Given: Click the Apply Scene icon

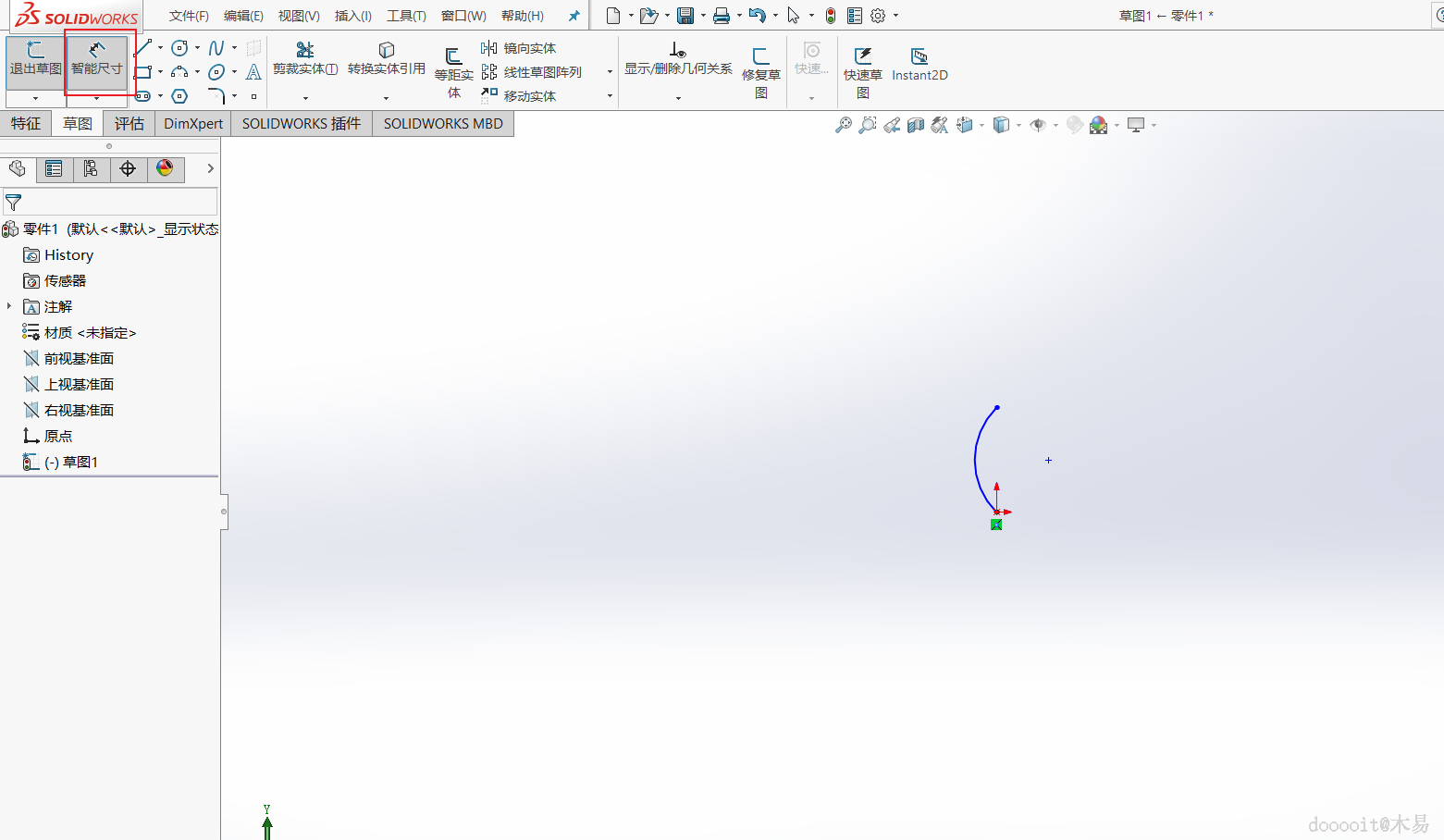Looking at the screenshot, I should [1098, 125].
